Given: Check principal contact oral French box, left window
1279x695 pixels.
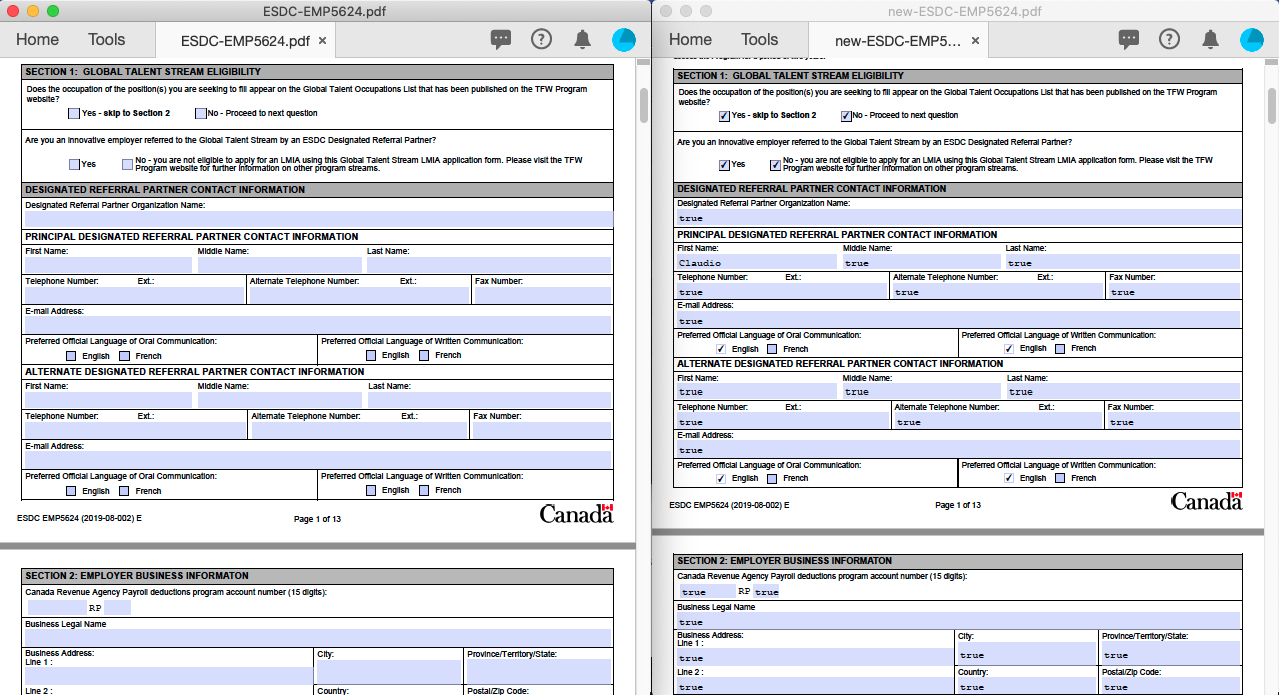Looking at the screenshot, I should [124, 355].
